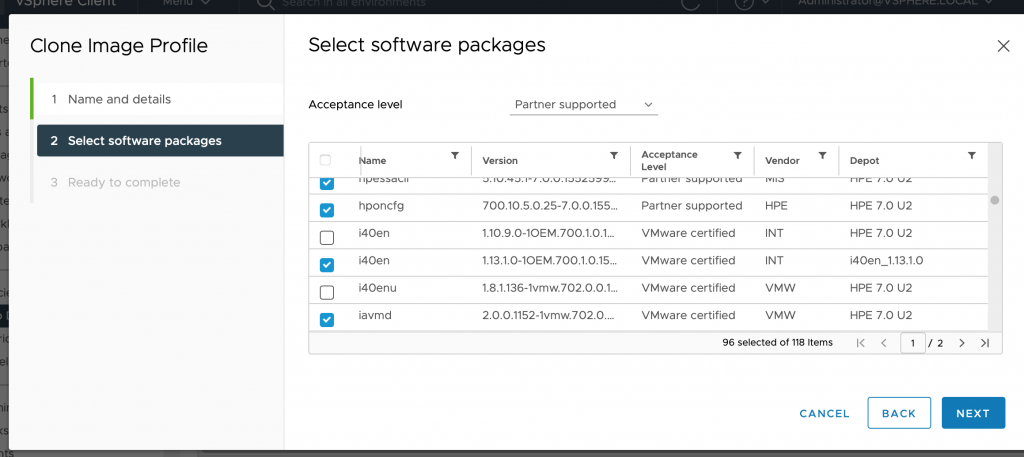Toggle the select-all header checkbox
Image resolution: width=1024 pixels, height=457 pixels.
[326, 160]
